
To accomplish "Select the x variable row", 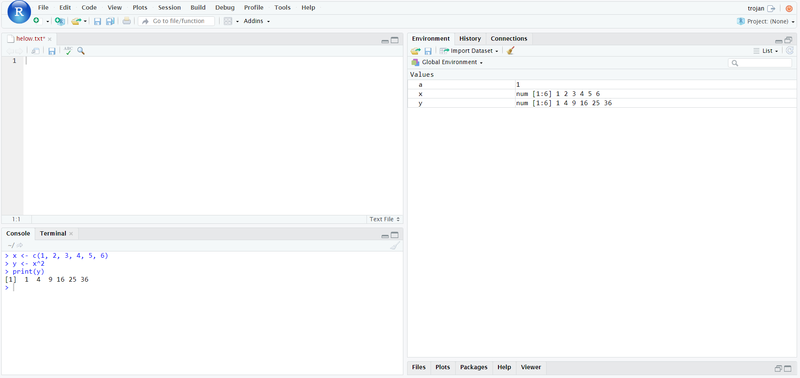I will click(602, 94).
